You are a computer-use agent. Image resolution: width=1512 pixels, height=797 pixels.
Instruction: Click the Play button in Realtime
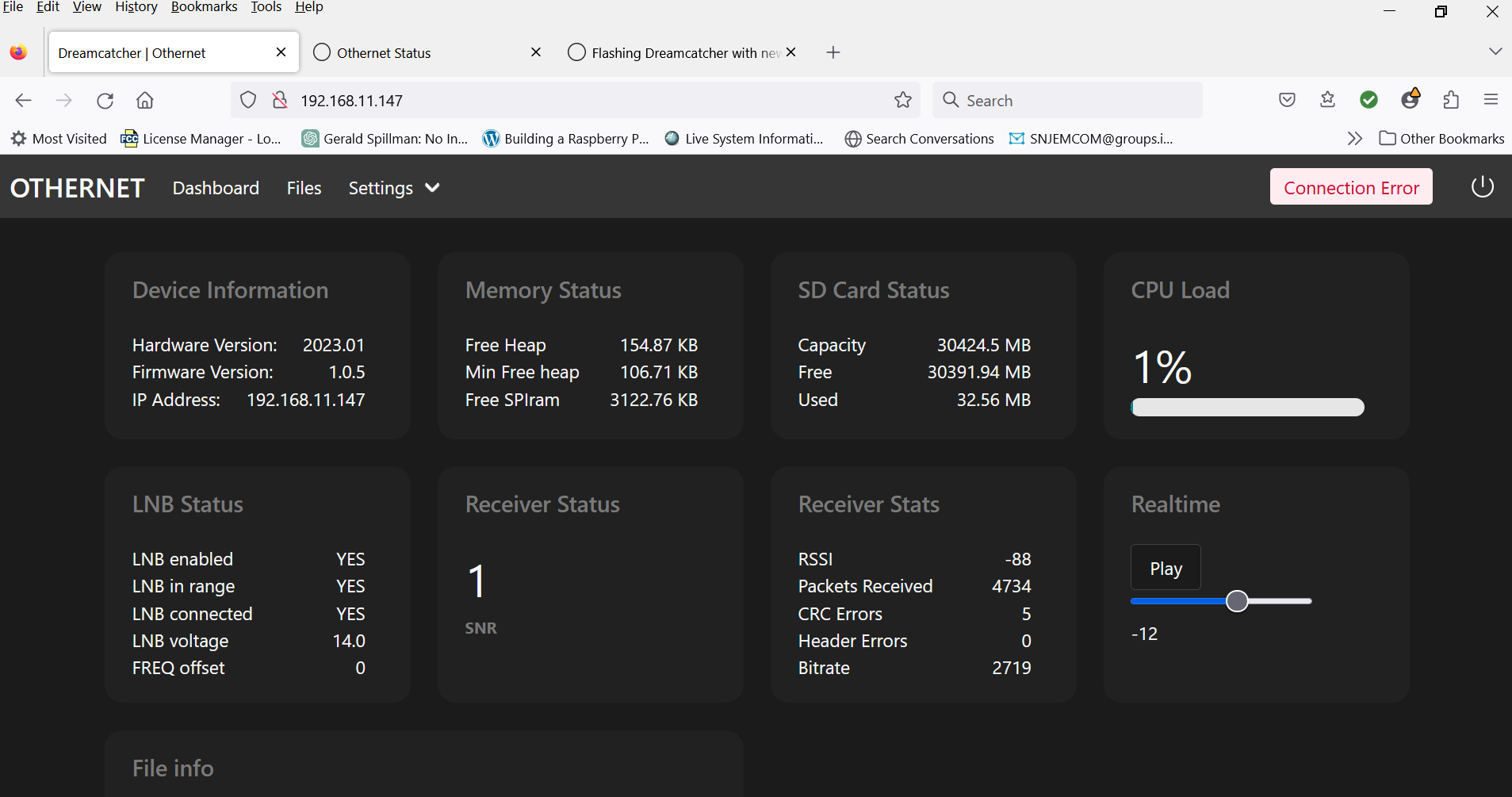pos(1166,568)
